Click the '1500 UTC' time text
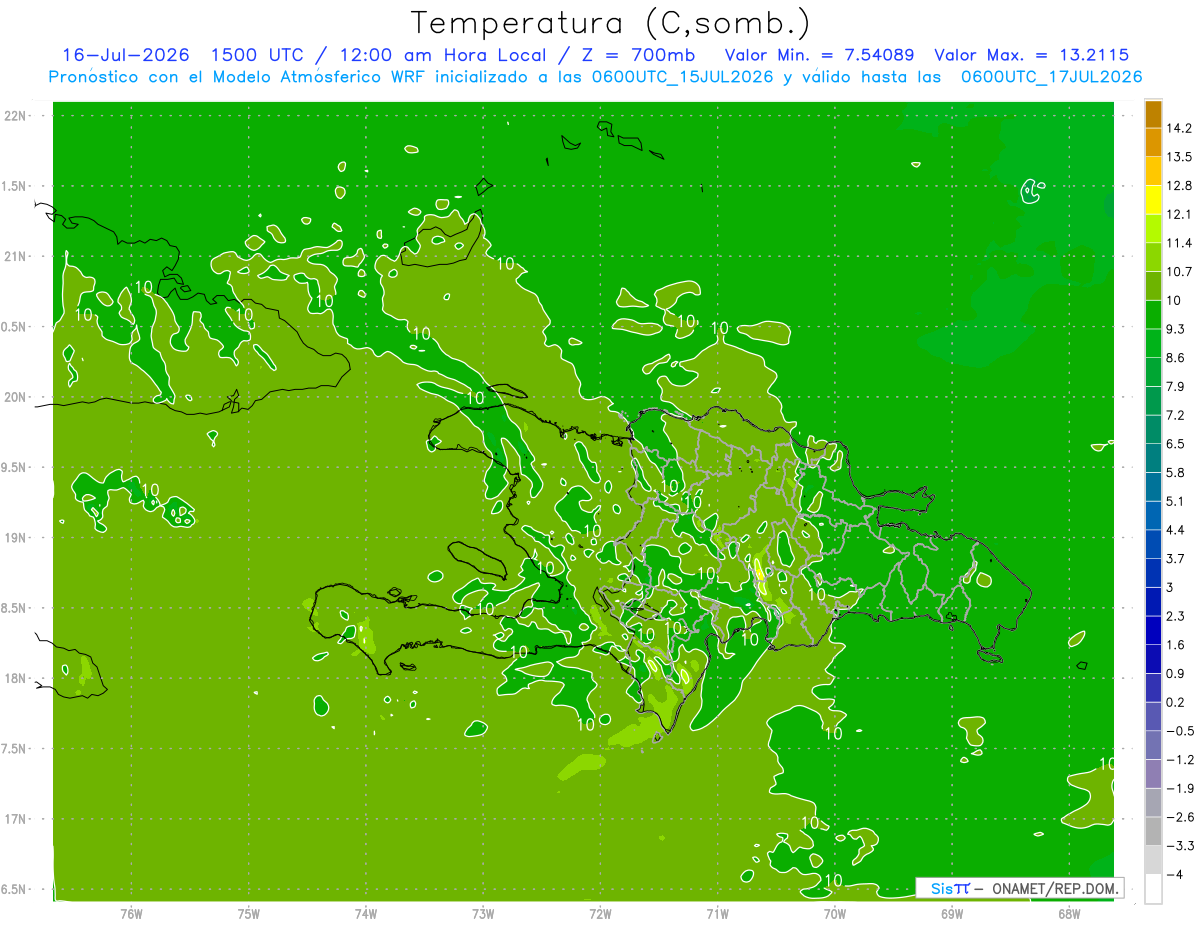This screenshot has height=927, width=1200. point(255,55)
